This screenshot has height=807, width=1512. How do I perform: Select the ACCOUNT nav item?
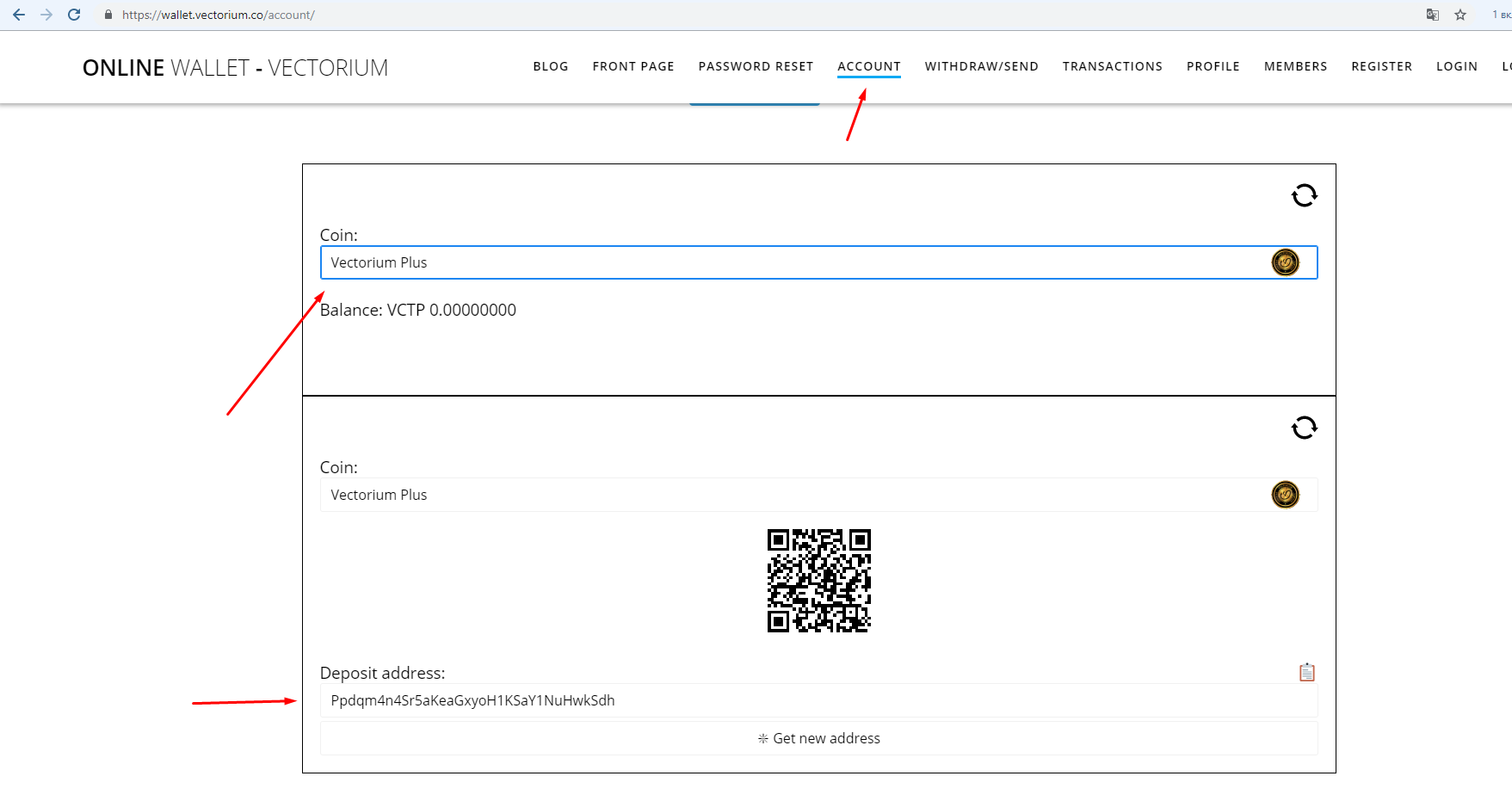coord(869,66)
